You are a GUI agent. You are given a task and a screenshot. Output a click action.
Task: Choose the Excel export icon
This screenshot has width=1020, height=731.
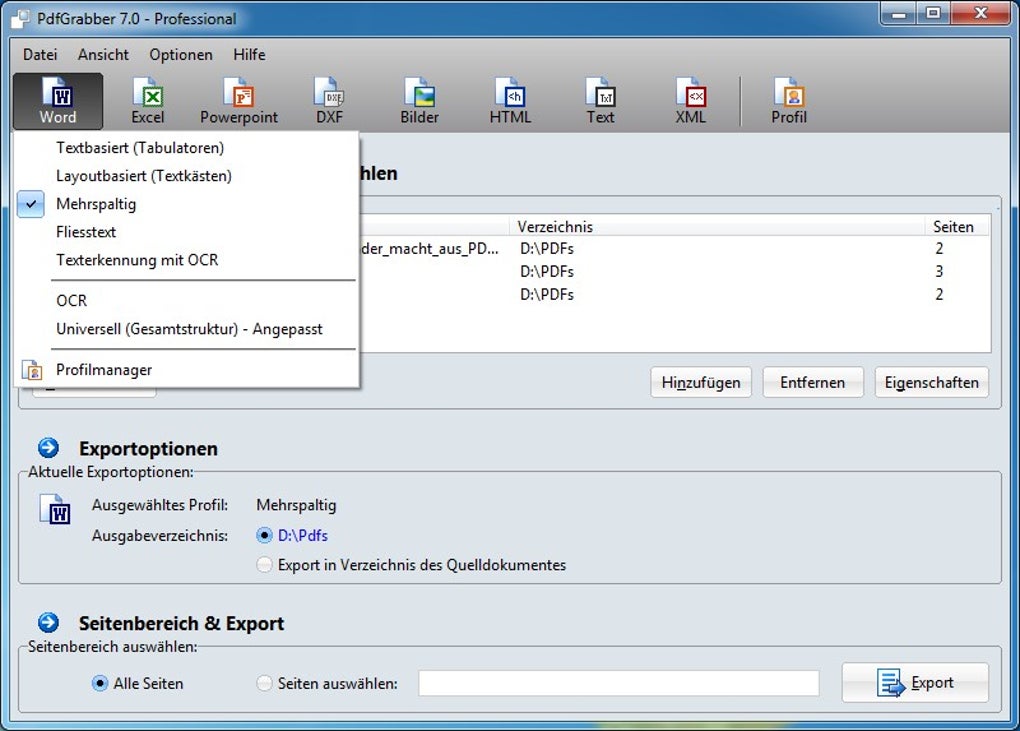[148, 101]
